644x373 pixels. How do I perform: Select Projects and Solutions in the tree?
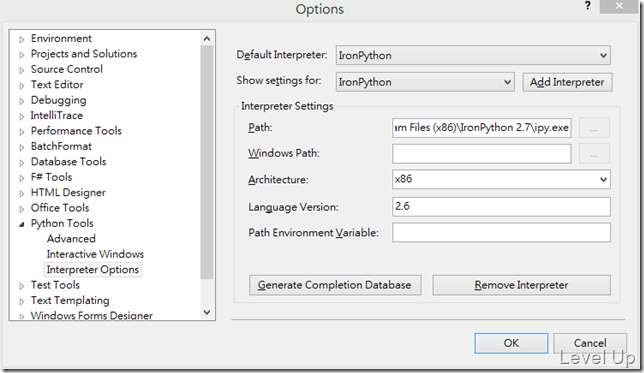(84, 54)
